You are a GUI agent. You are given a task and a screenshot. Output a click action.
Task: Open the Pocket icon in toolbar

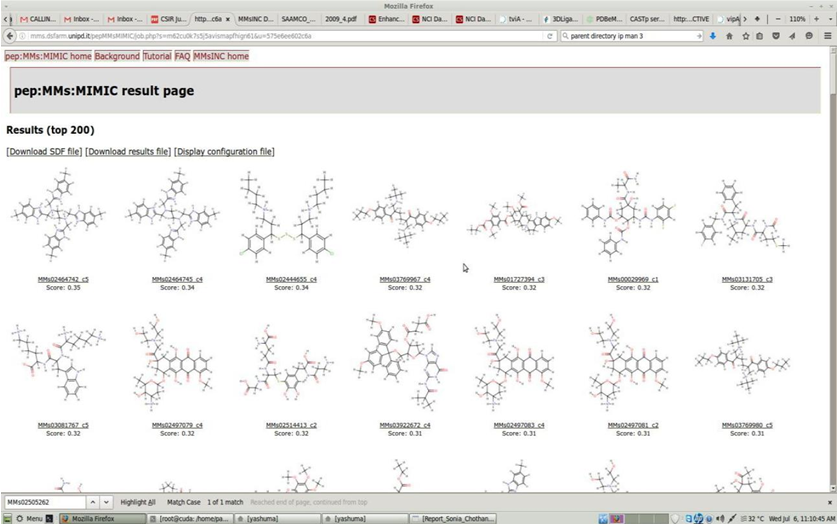777,36
